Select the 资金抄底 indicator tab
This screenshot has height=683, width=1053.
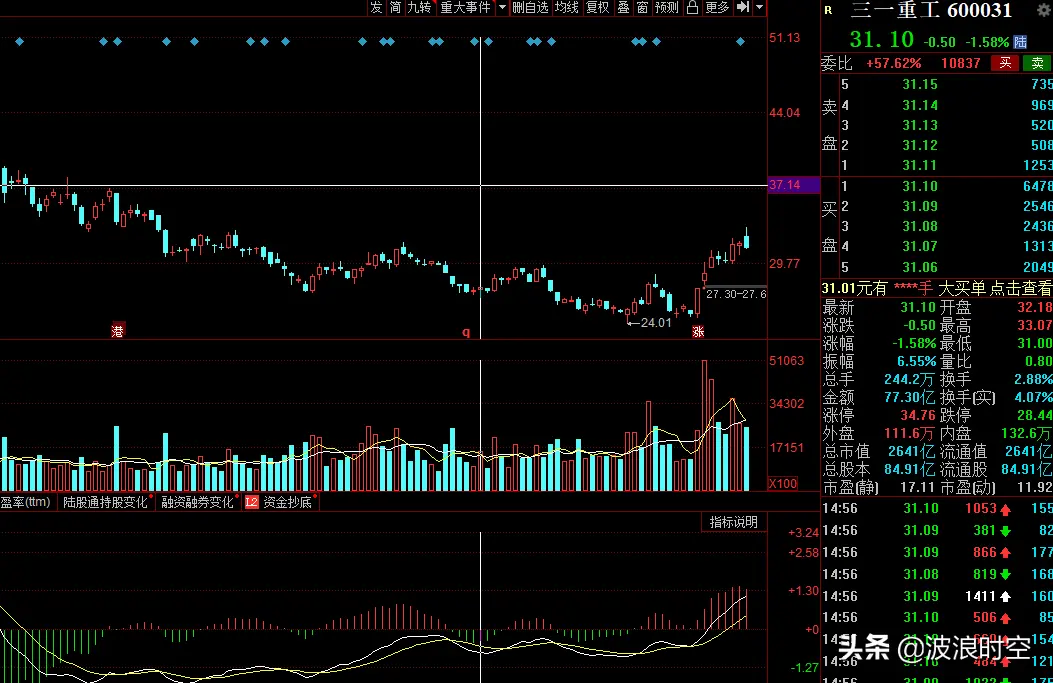(287, 502)
